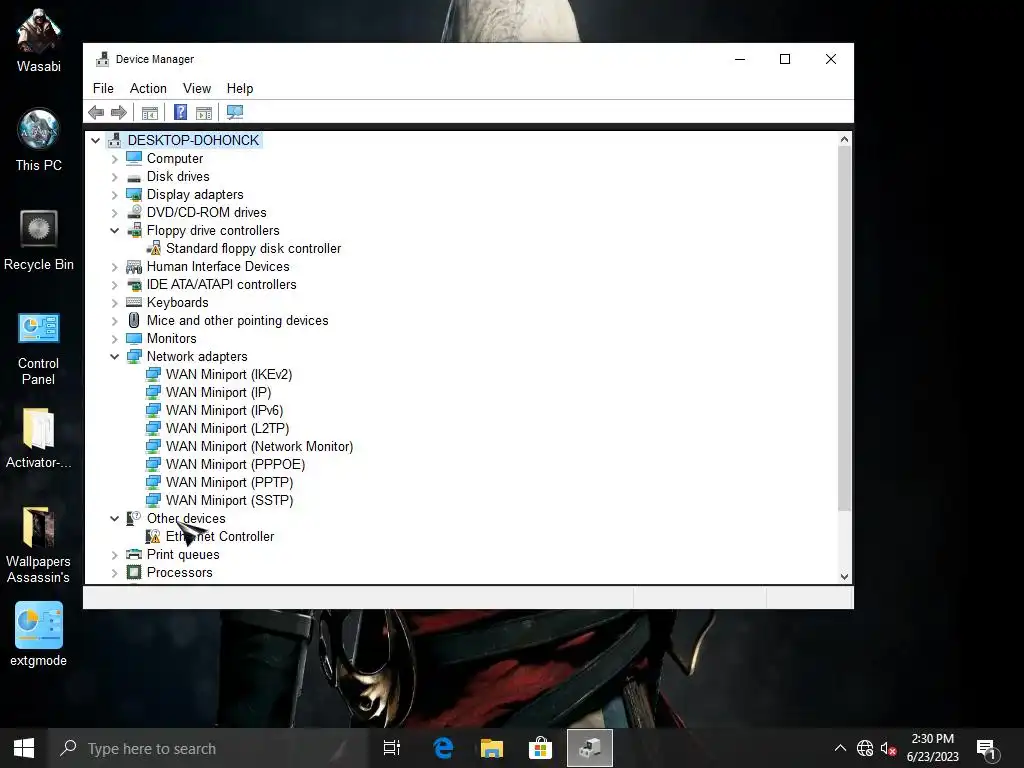Click the Forward arrow toolbar icon

pos(119,112)
